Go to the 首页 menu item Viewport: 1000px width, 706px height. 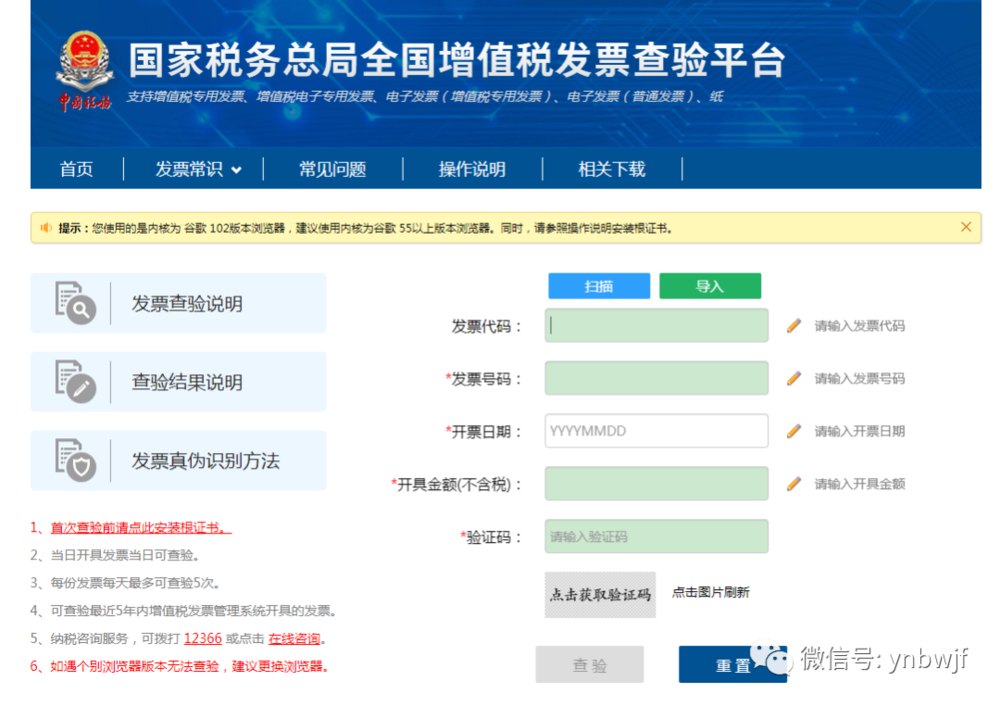[x=76, y=169]
